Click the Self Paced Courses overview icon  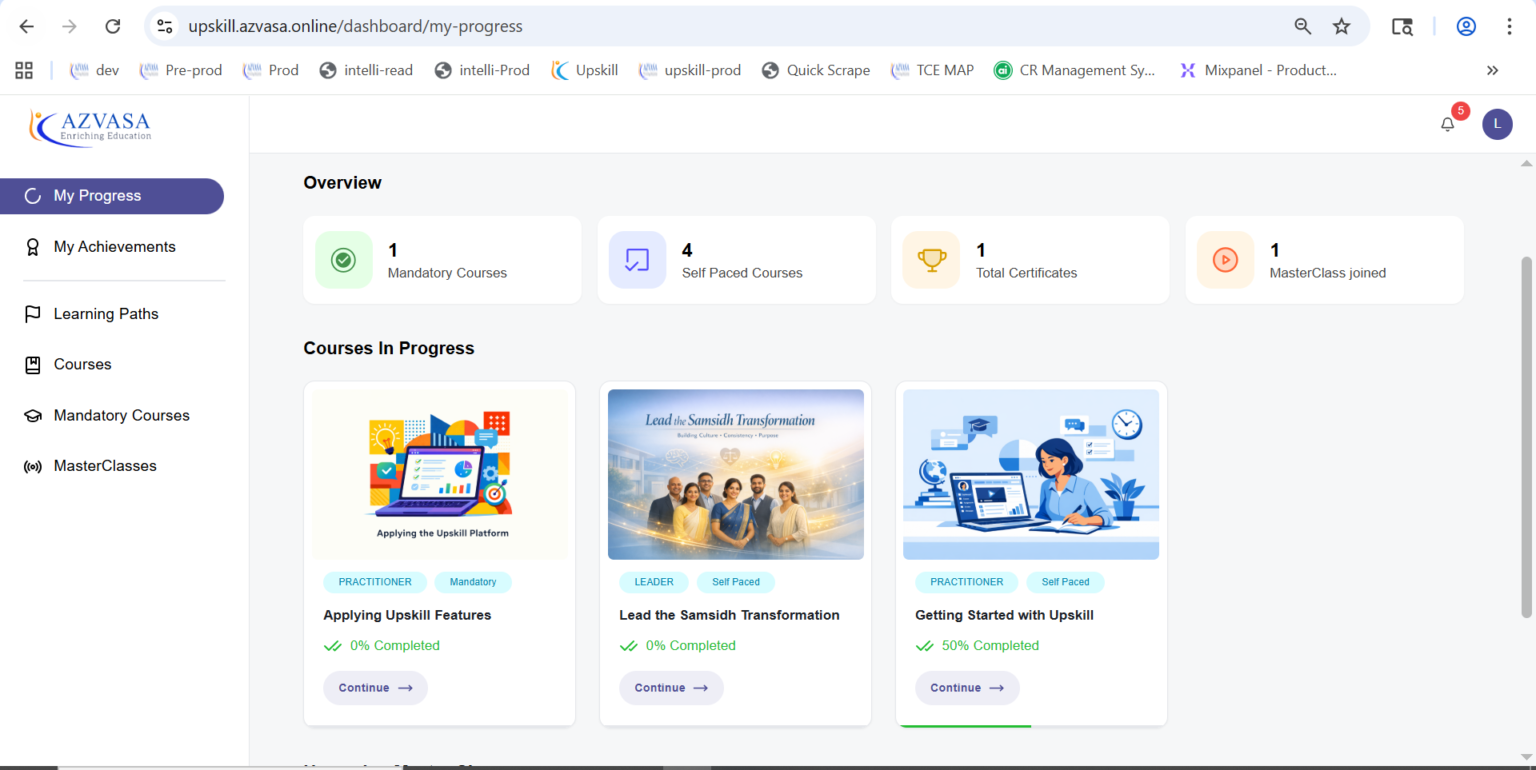tap(637, 260)
